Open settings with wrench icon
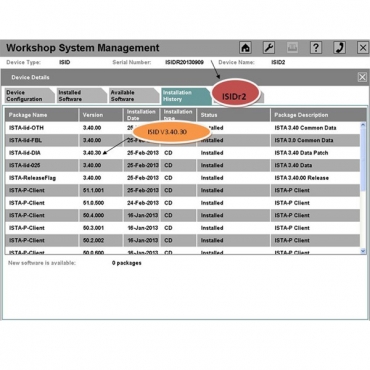 [269, 48]
